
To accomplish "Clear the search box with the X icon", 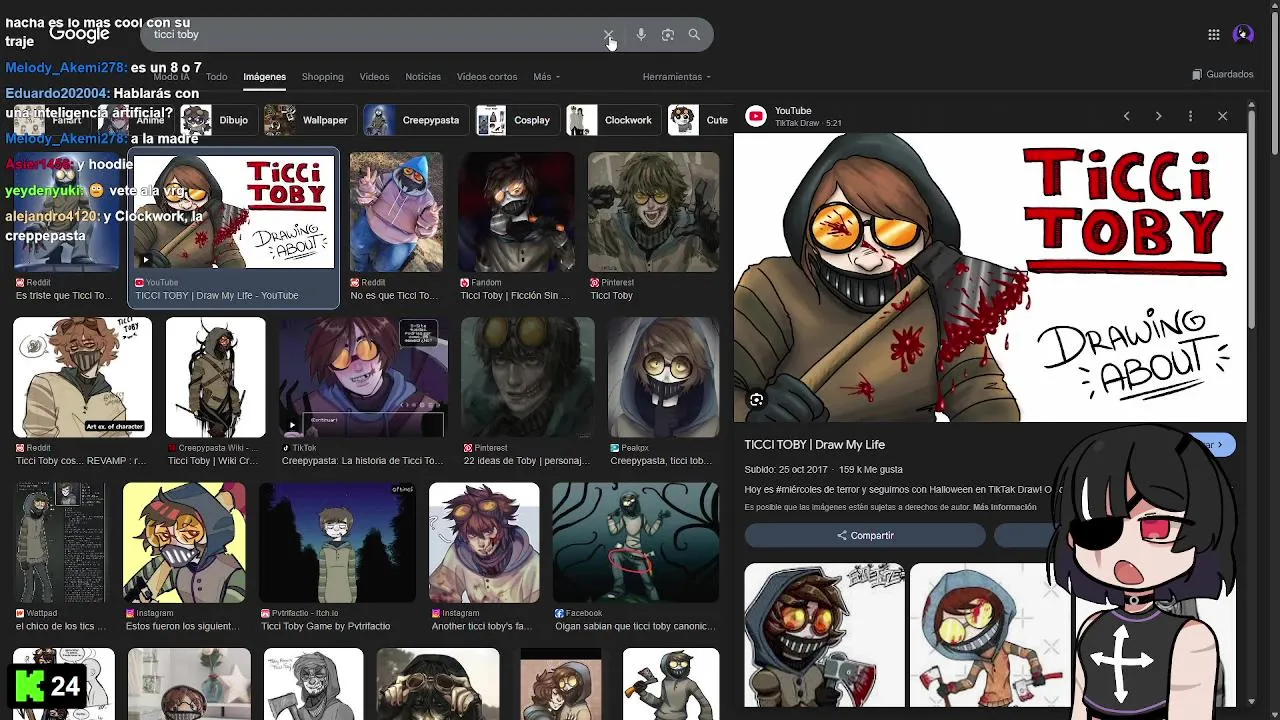I will [x=608, y=35].
